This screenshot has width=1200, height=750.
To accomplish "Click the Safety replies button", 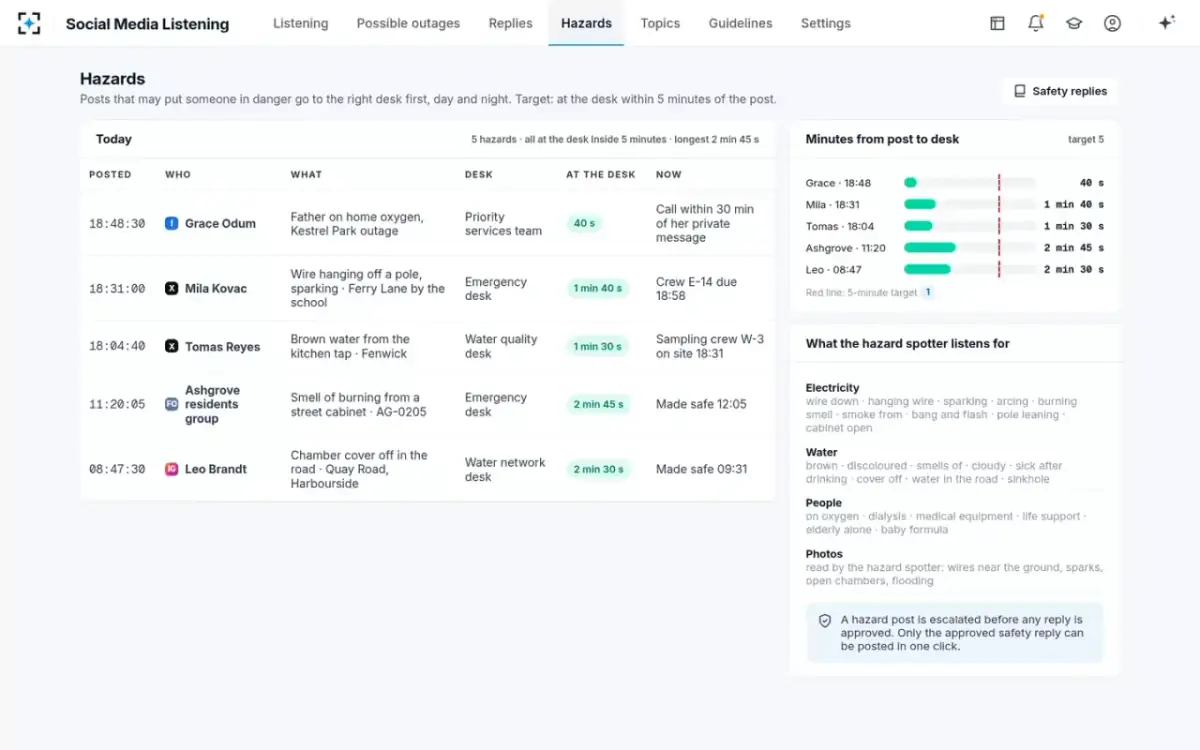I will tap(1060, 91).
